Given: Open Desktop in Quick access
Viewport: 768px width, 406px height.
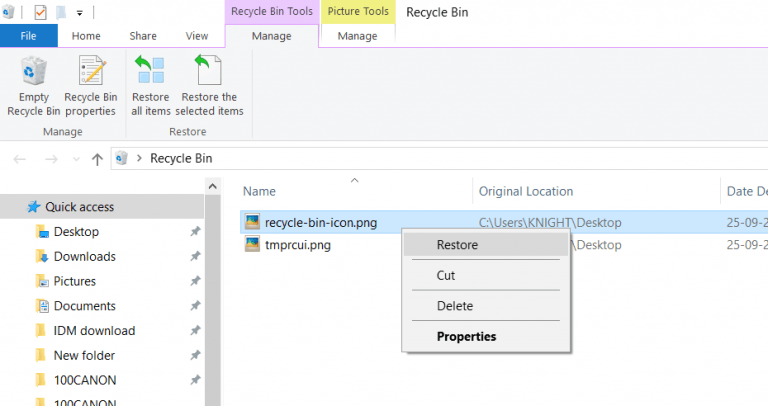Looking at the screenshot, I should [x=76, y=231].
